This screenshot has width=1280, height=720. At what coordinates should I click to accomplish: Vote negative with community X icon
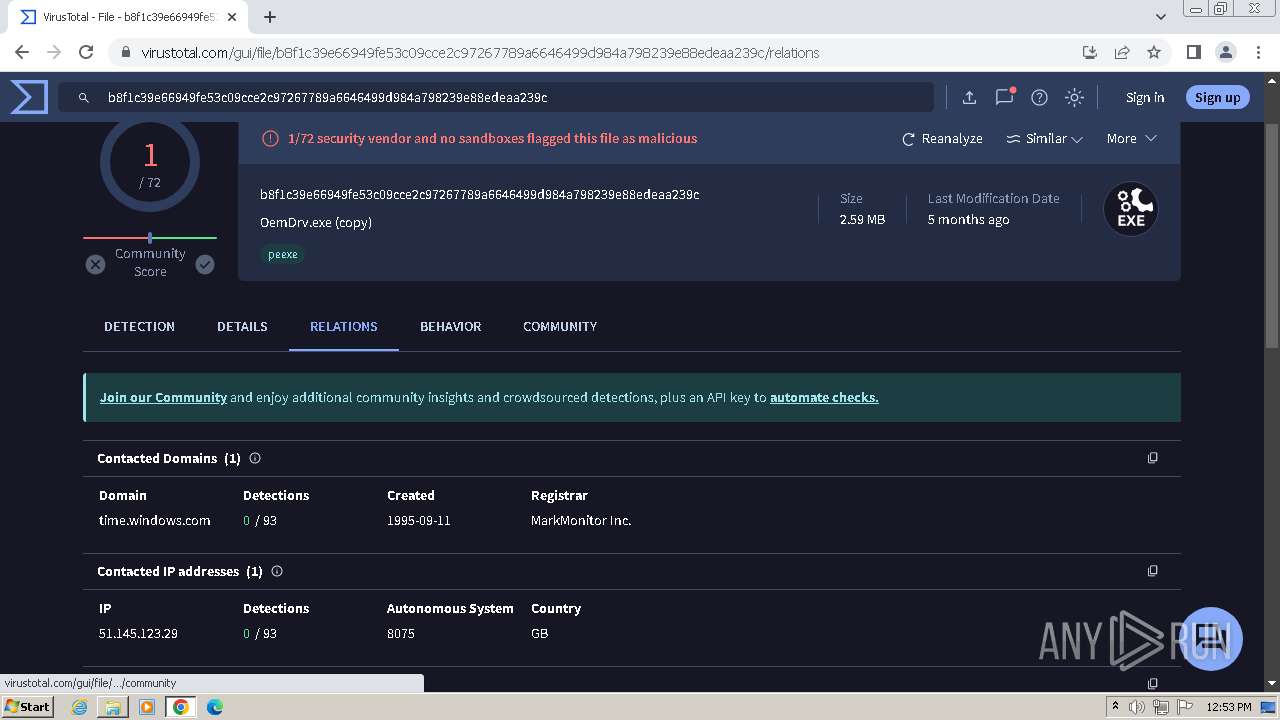95,264
